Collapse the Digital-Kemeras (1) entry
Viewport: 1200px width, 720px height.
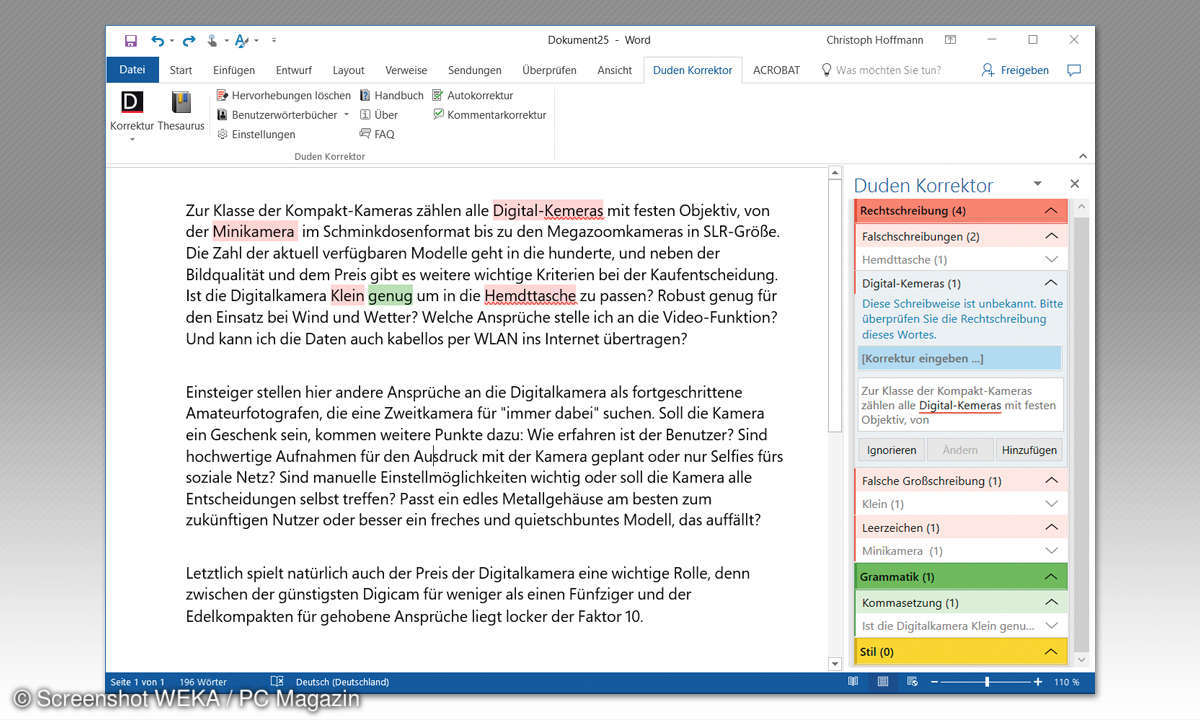(x=1050, y=283)
